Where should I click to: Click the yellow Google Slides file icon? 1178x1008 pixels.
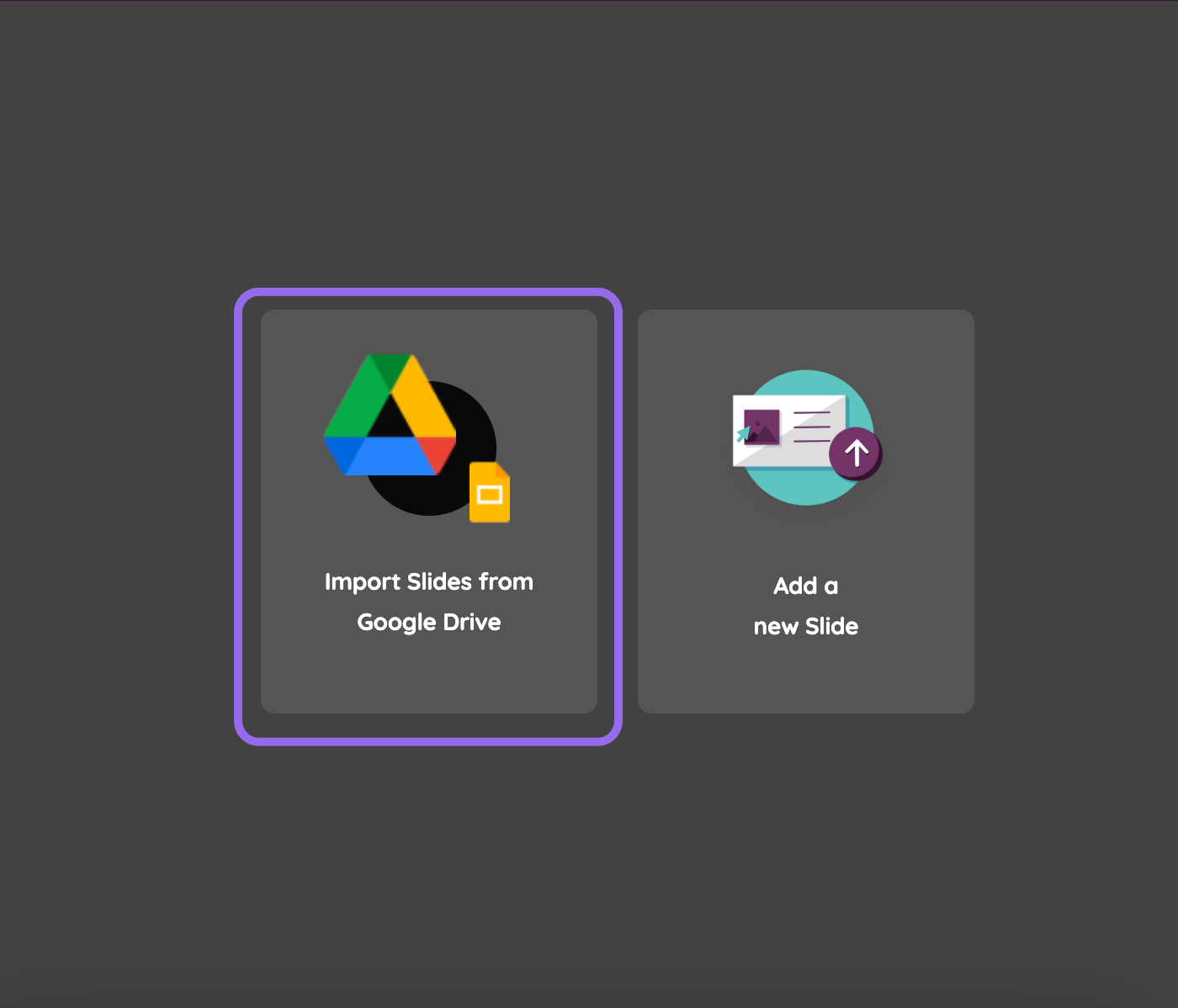(490, 492)
